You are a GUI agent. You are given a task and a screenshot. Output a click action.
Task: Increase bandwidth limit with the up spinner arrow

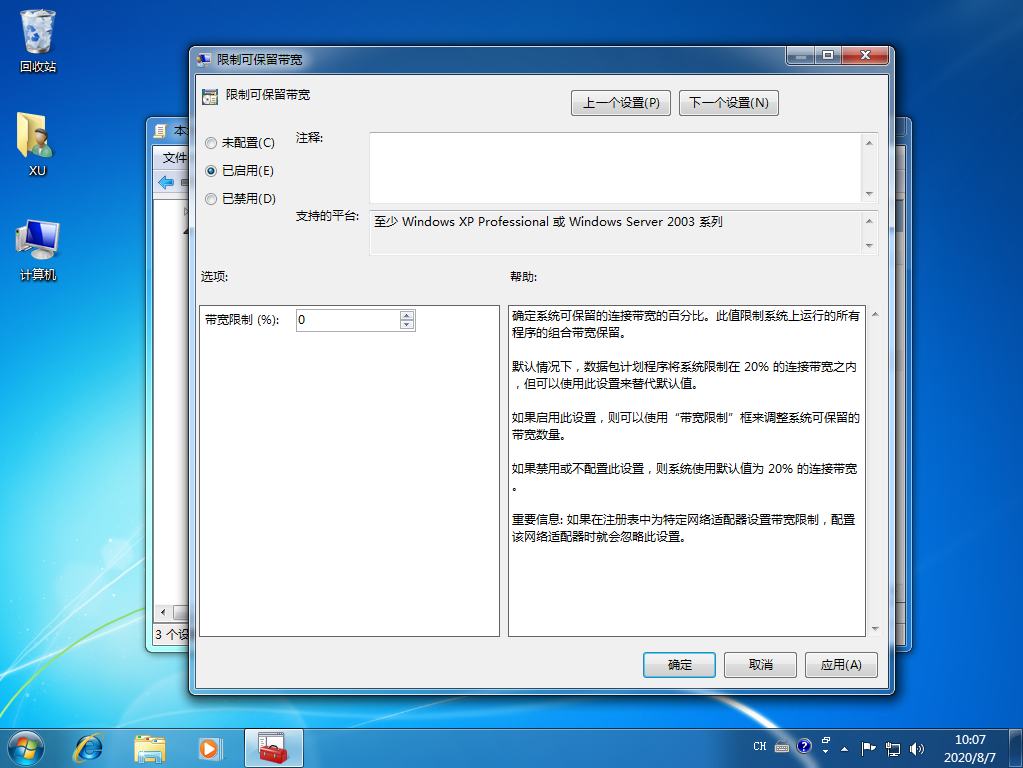click(407, 315)
